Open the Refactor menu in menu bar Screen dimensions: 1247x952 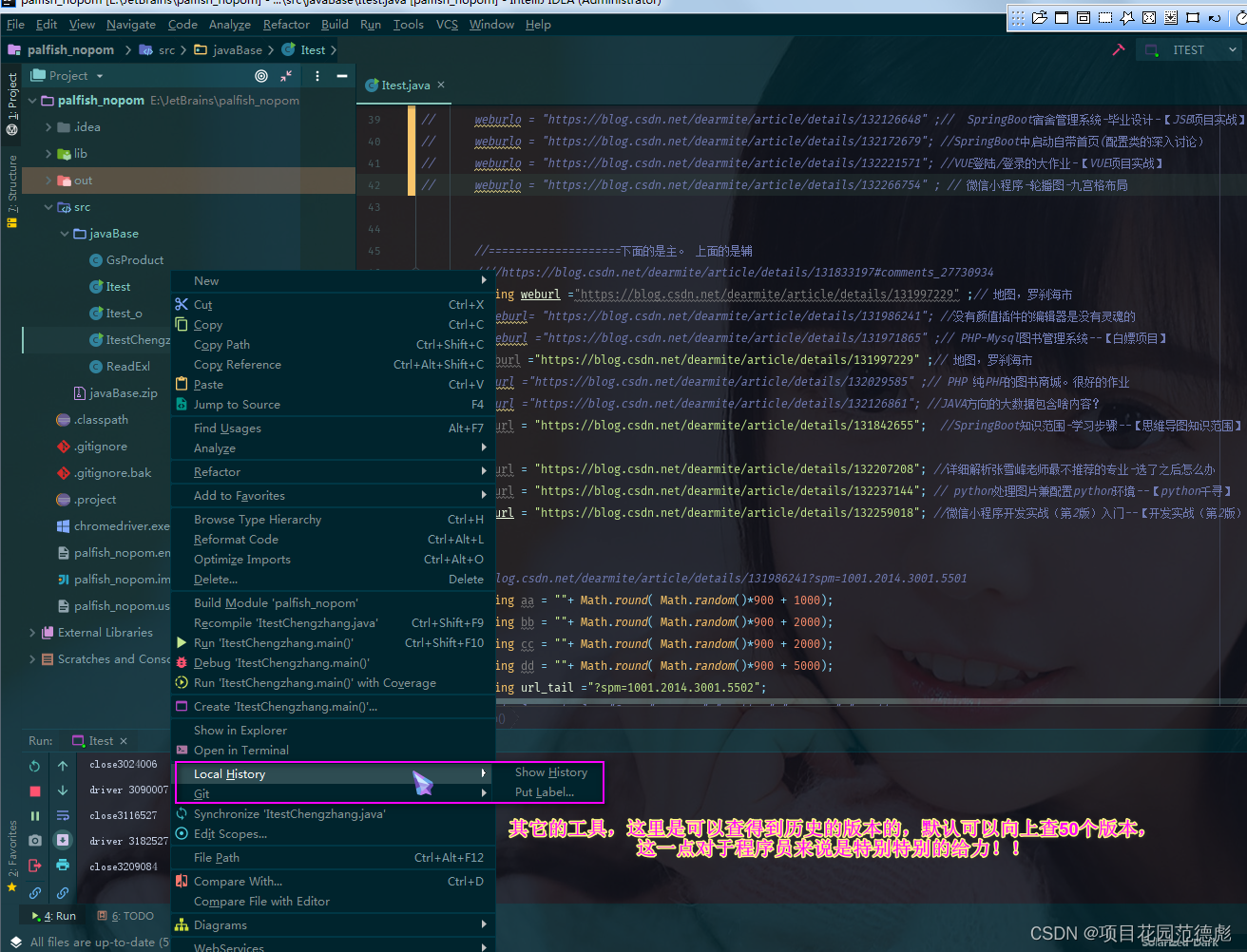(286, 25)
